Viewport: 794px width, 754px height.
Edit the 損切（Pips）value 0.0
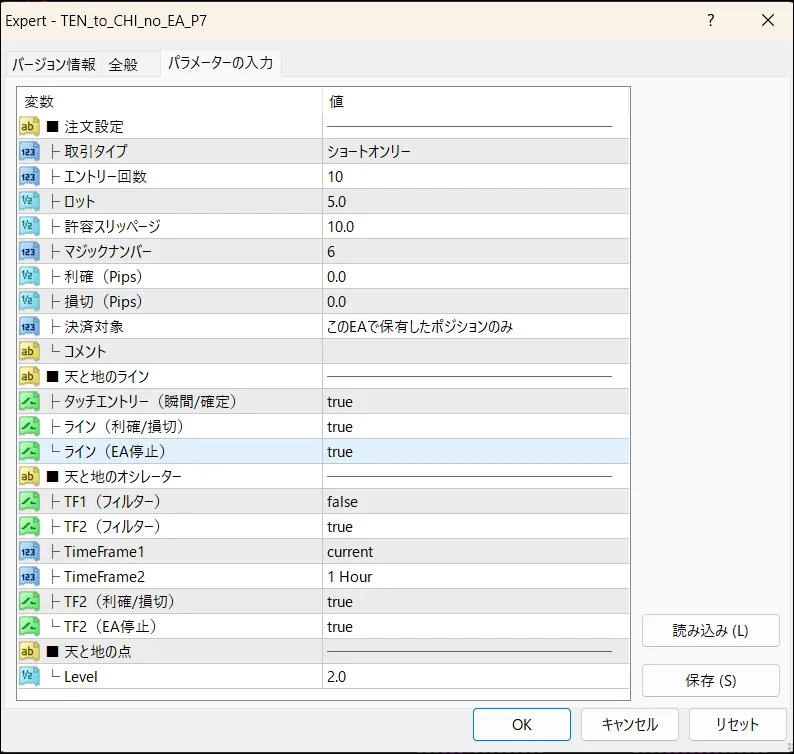(475, 301)
